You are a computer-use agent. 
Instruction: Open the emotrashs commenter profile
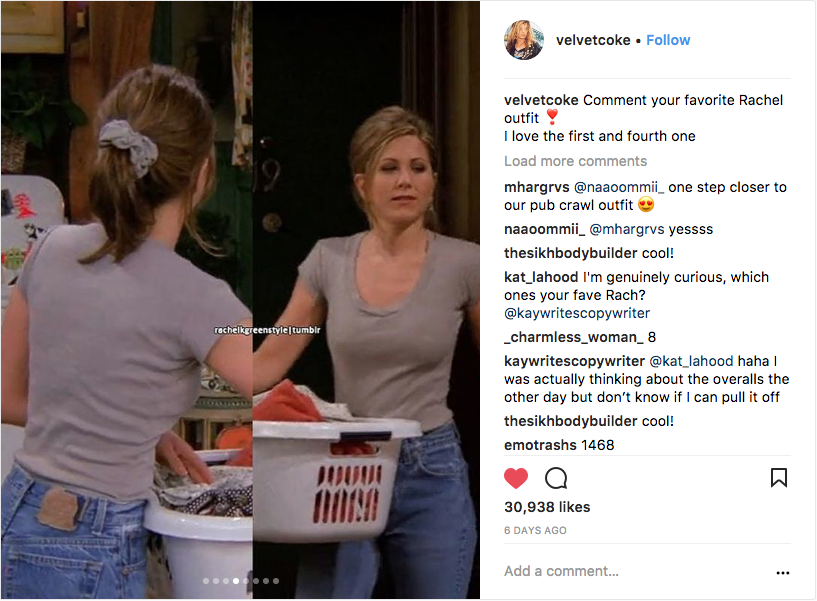click(x=540, y=445)
